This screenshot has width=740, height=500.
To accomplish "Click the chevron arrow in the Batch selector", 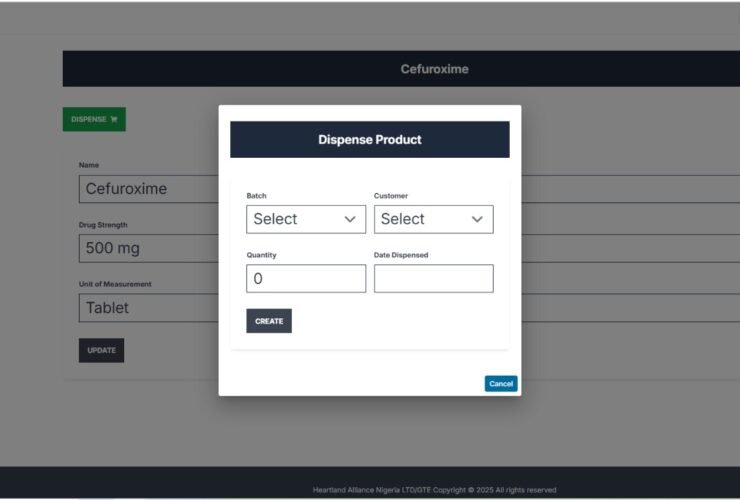I will [350, 219].
